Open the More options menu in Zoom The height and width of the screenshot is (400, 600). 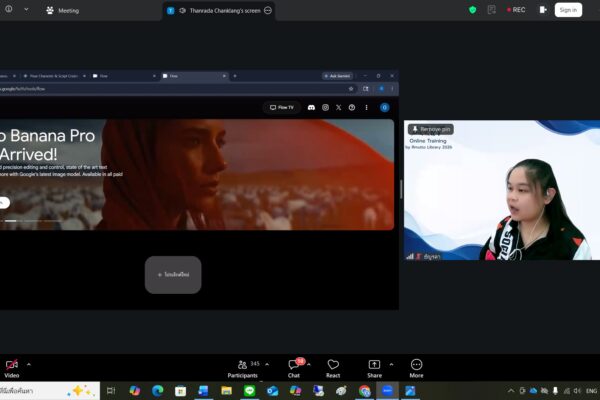pyautogui.click(x=416, y=368)
